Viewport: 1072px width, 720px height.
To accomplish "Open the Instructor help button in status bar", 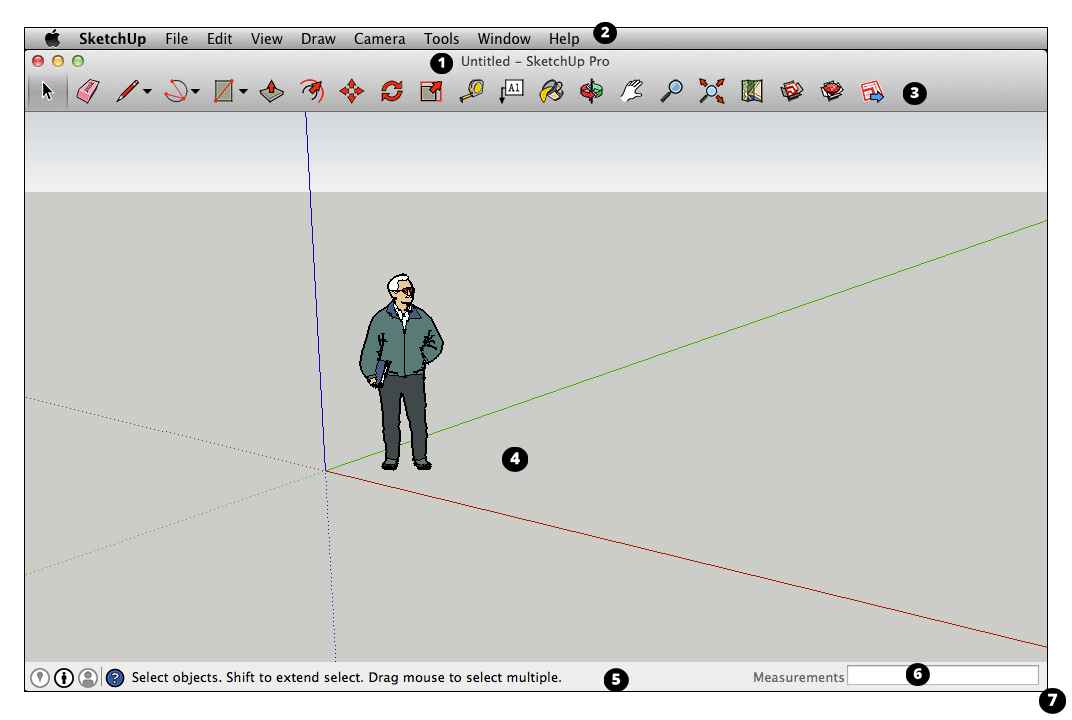I will tap(115, 678).
